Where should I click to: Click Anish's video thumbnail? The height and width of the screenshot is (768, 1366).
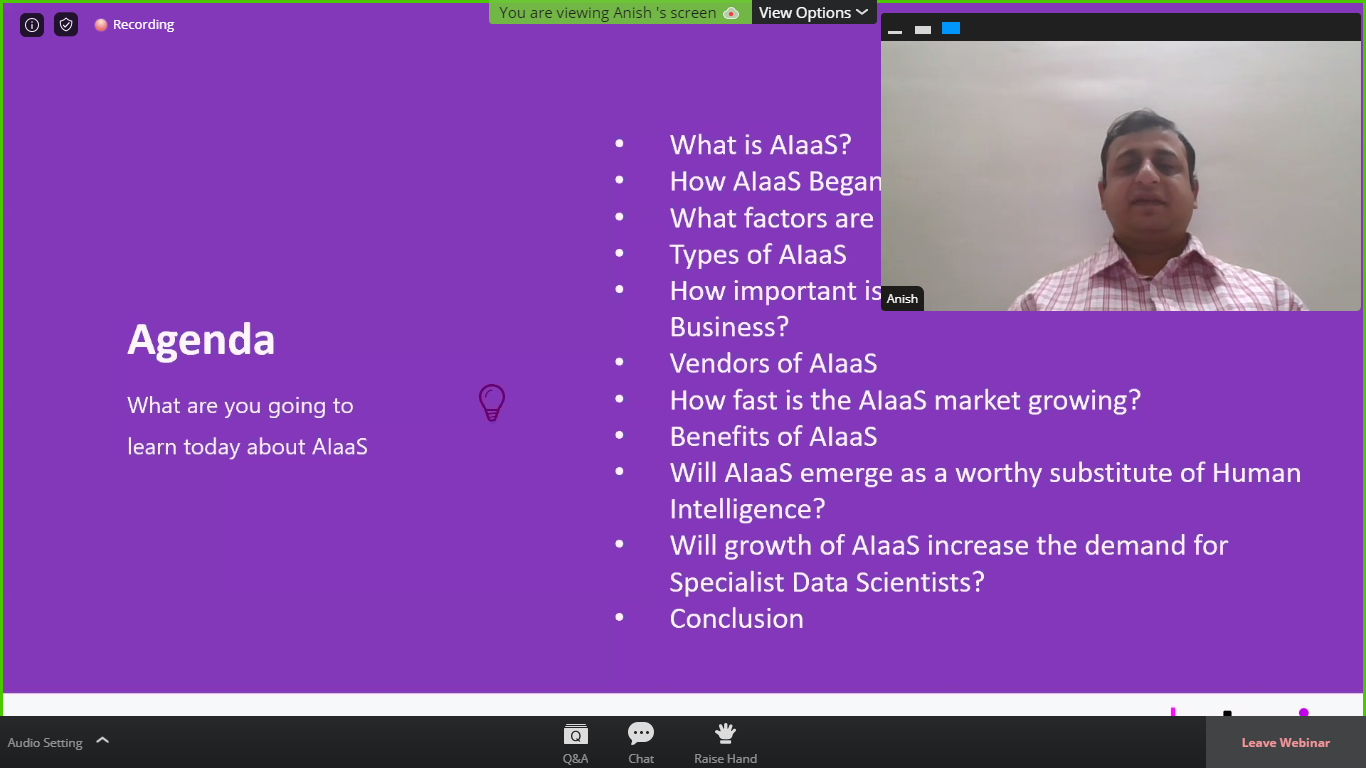pos(1120,175)
